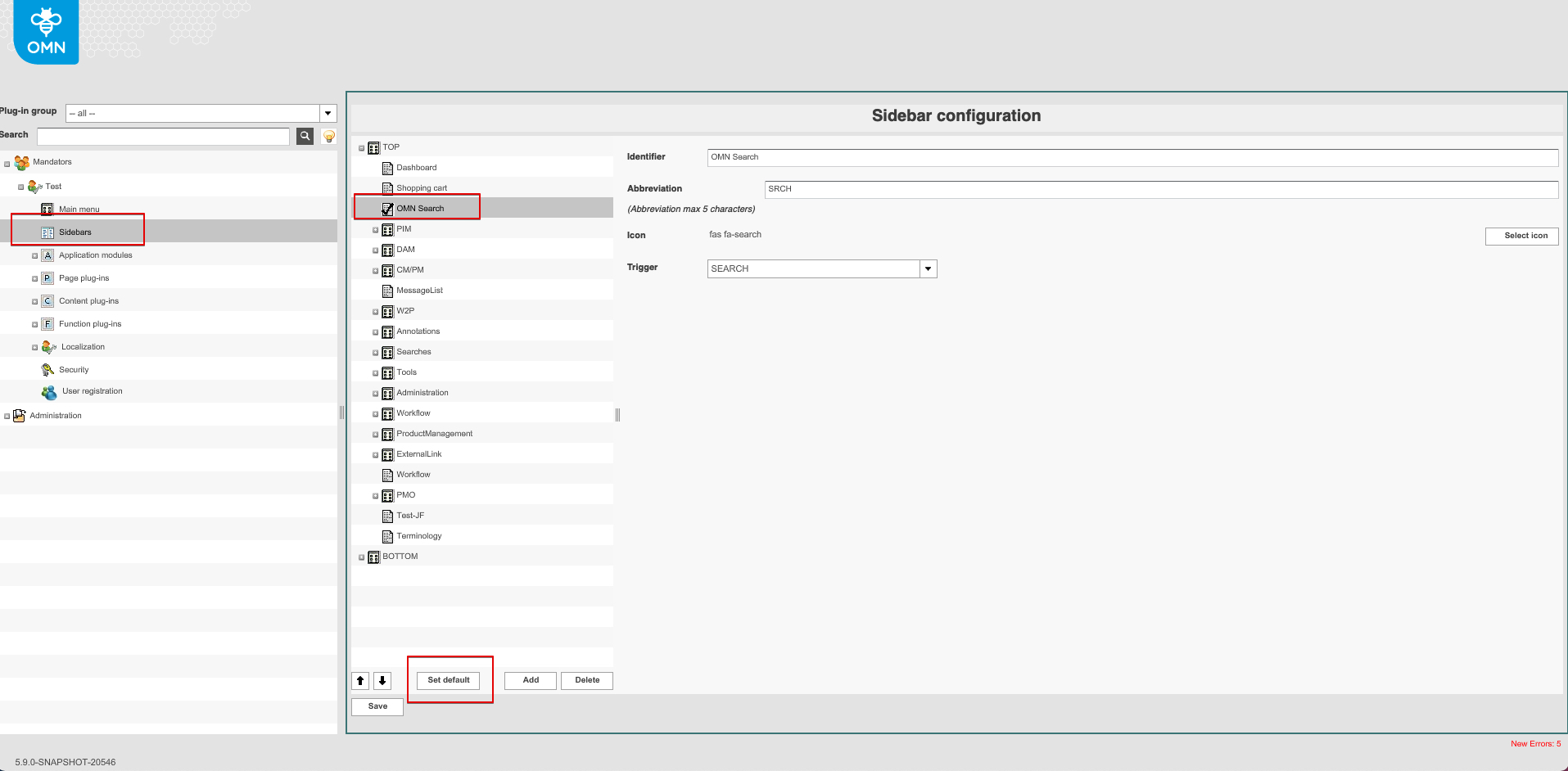
Task: Open the Trigger dropdown showing SEARCH
Action: [x=928, y=268]
